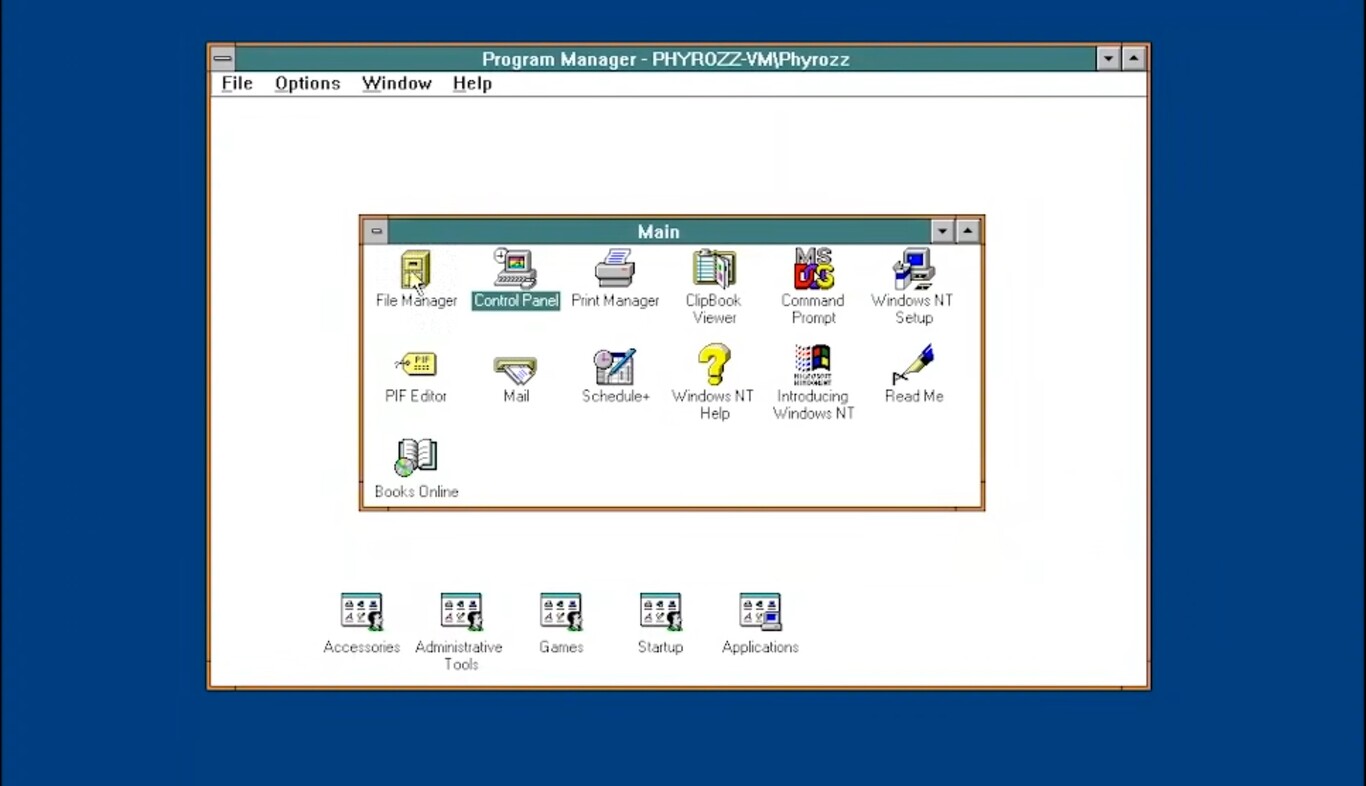Launch Books Online
The image size is (1366, 786).
[416, 457]
